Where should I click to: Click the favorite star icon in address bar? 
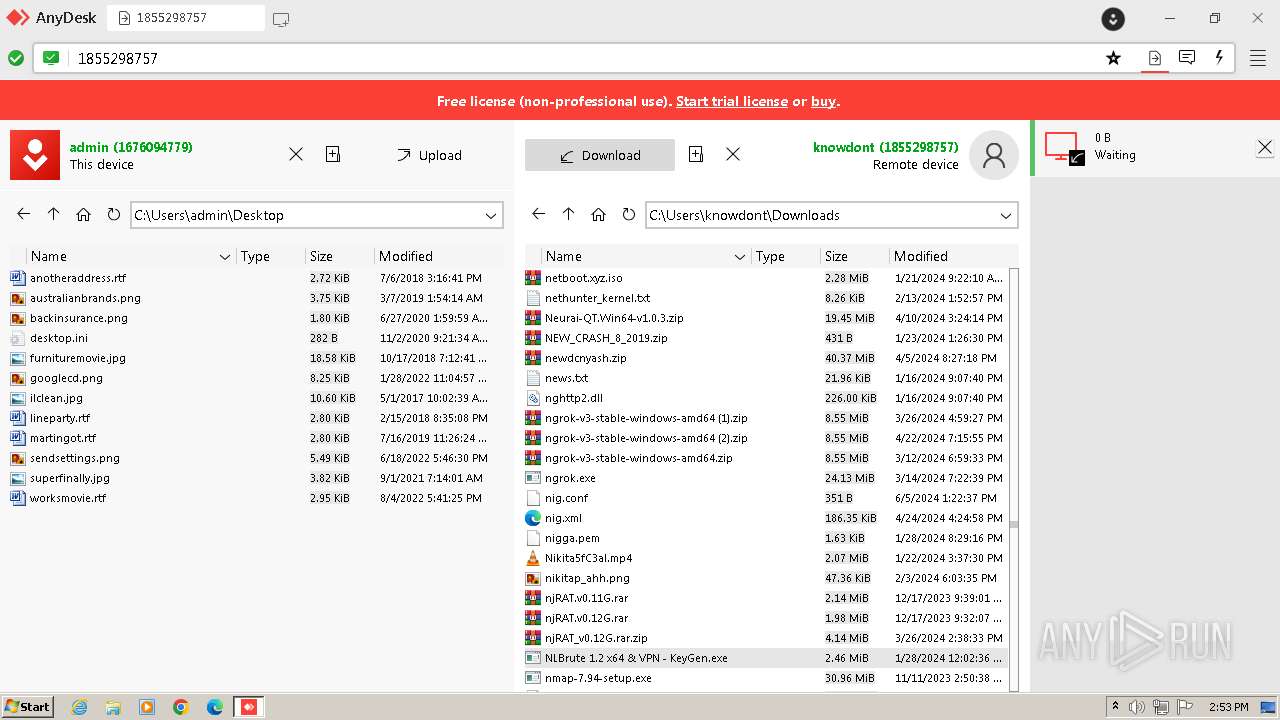pos(1113,58)
